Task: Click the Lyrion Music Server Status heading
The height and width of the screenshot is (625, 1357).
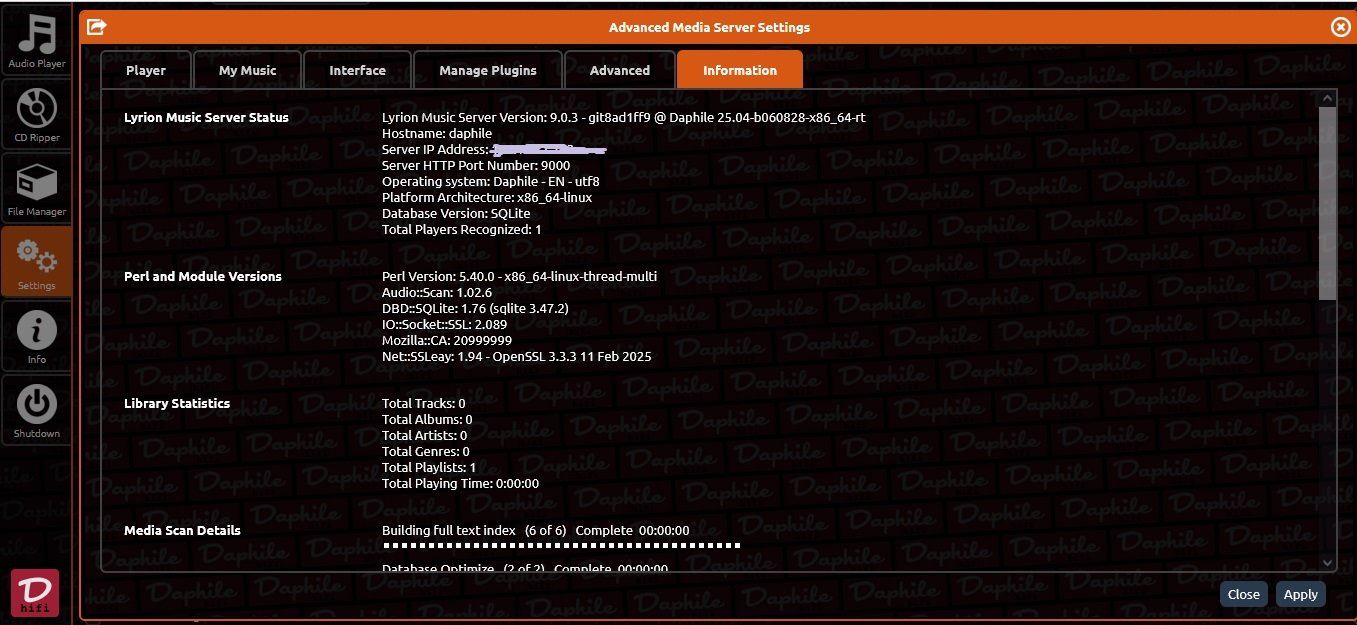Action: 206,117
